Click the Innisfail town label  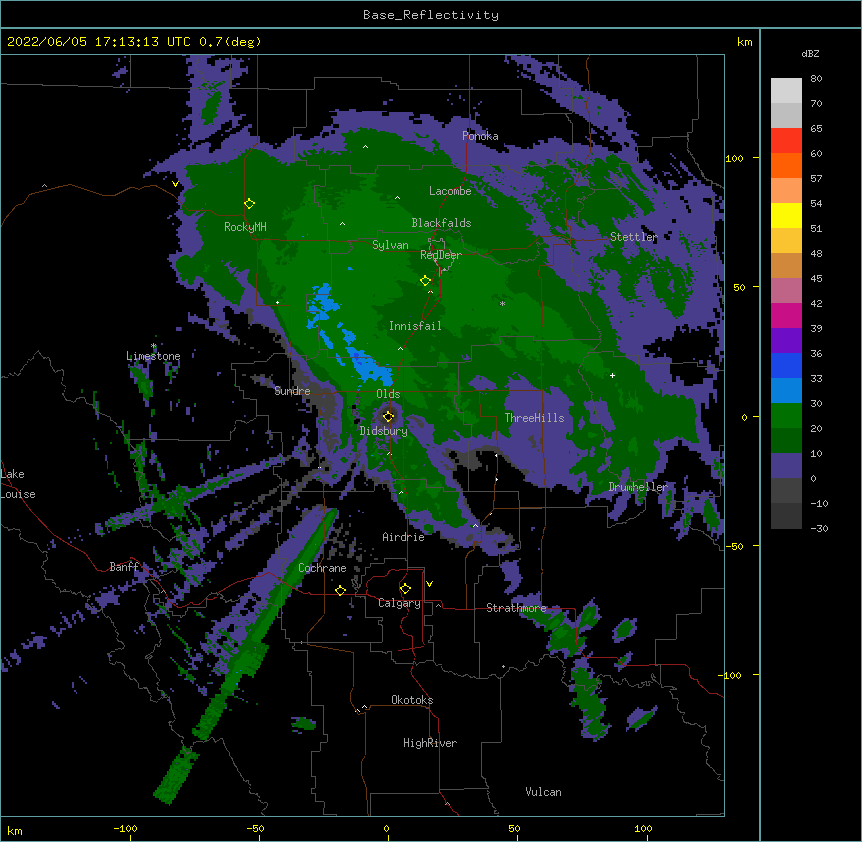pyautogui.click(x=415, y=326)
